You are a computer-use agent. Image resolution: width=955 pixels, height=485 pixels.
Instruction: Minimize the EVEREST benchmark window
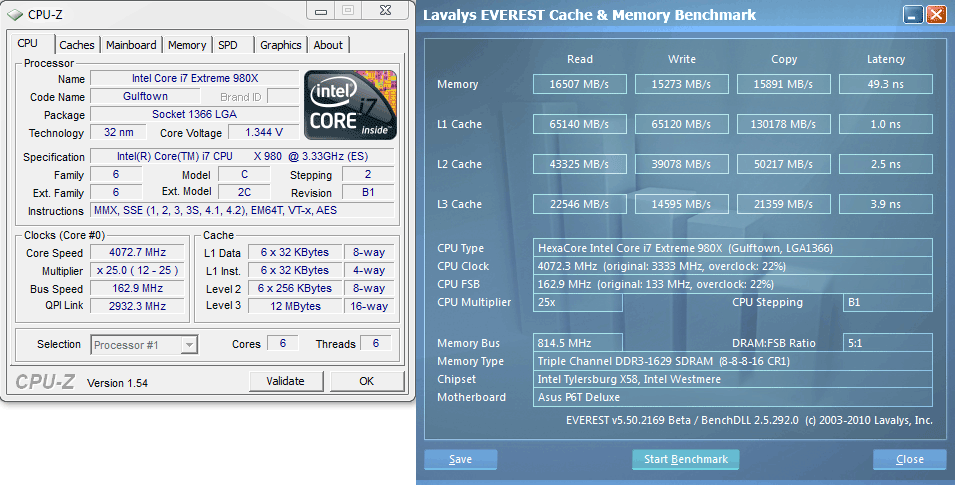(x=912, y=15)
